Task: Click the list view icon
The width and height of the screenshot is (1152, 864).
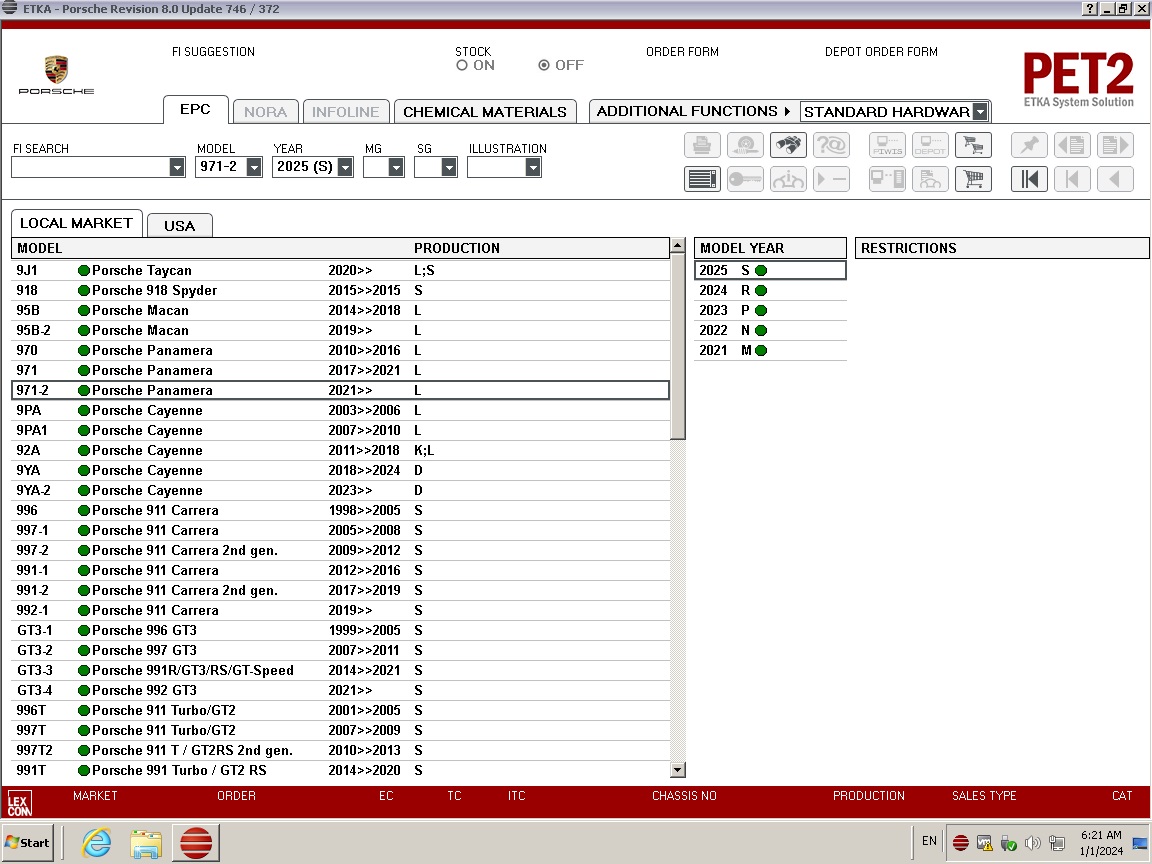Action: 702,179
